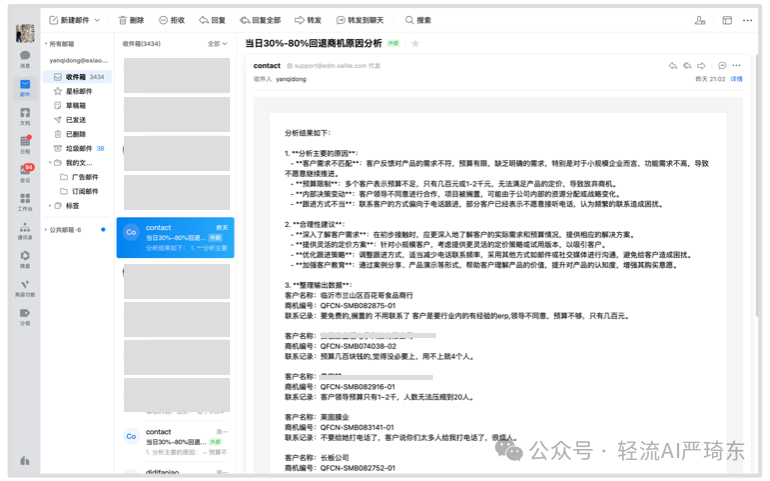Screen dimensions: 770x481
Task: Open 分组 in the left sidebar
Action: [x=25, y=317]
